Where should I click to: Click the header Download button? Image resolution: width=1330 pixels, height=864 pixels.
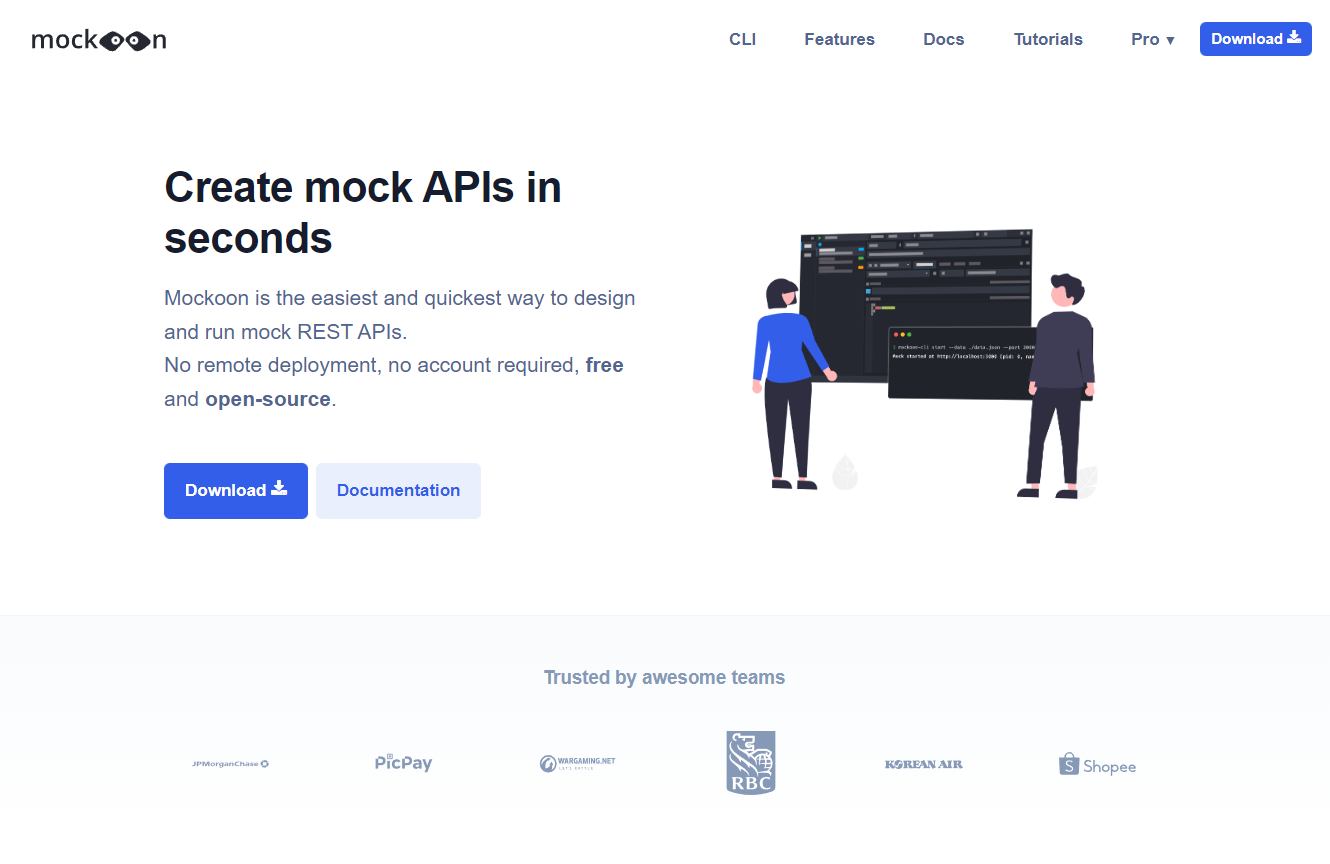pos(1256,39)
